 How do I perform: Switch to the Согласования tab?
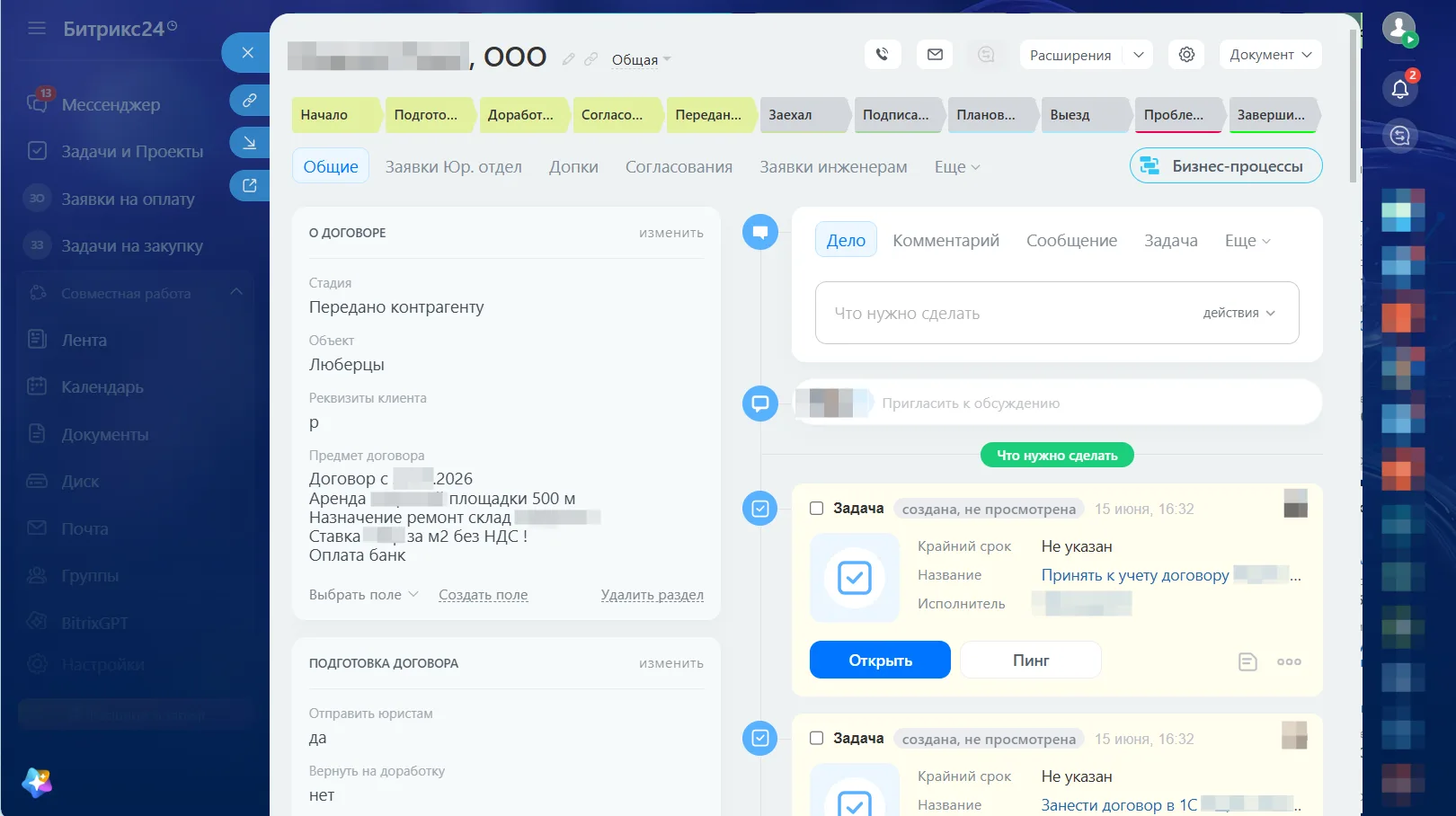click(679, 167)
